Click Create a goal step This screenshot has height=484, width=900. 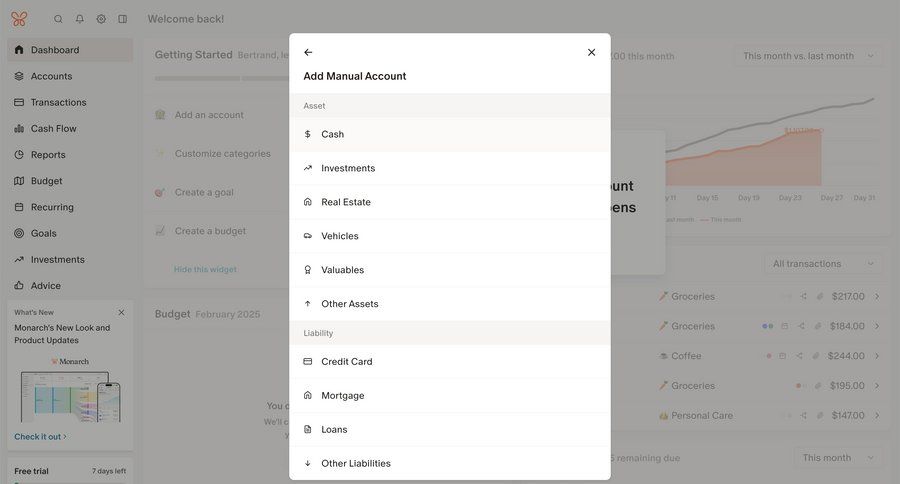tap(204, 192)
